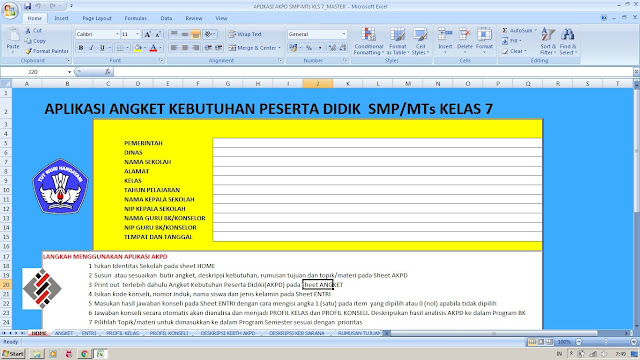Viewport: 640px width, 360px height.
Task: Toggle underline formatting
Action: (x=102, y=48)
